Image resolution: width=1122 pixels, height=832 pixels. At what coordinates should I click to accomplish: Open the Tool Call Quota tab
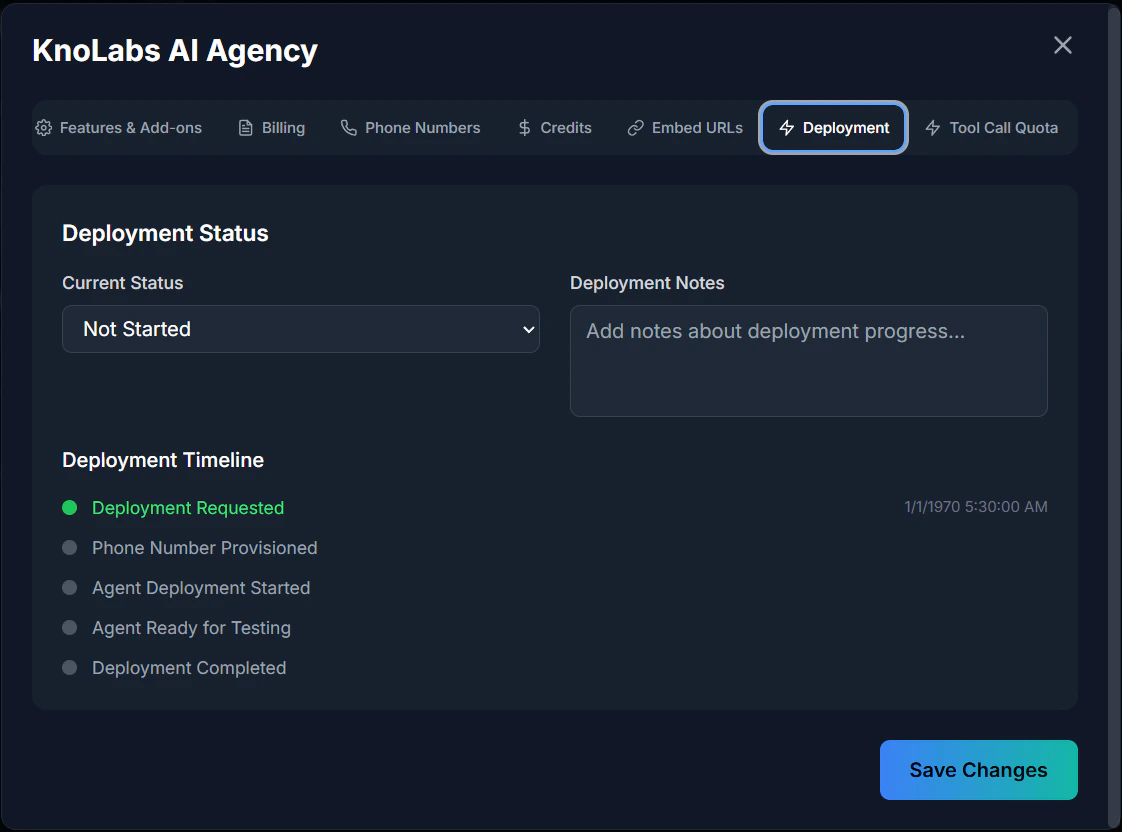[992, 128]
